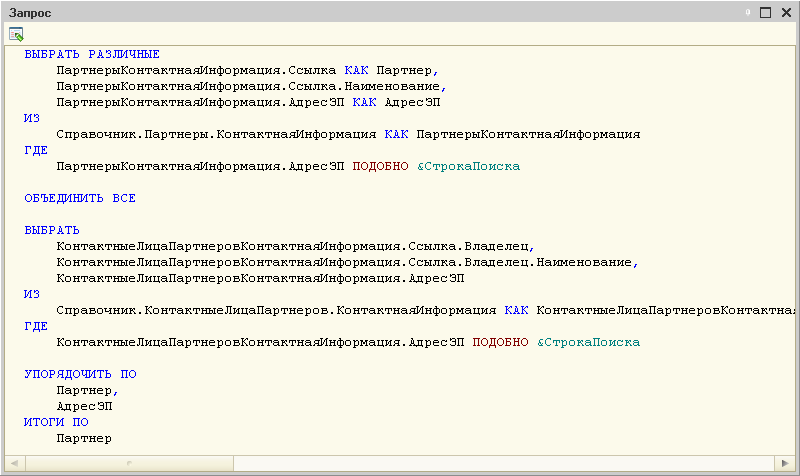Click standalone "АдресЭП" ordering line

click(x=84, y=406)
